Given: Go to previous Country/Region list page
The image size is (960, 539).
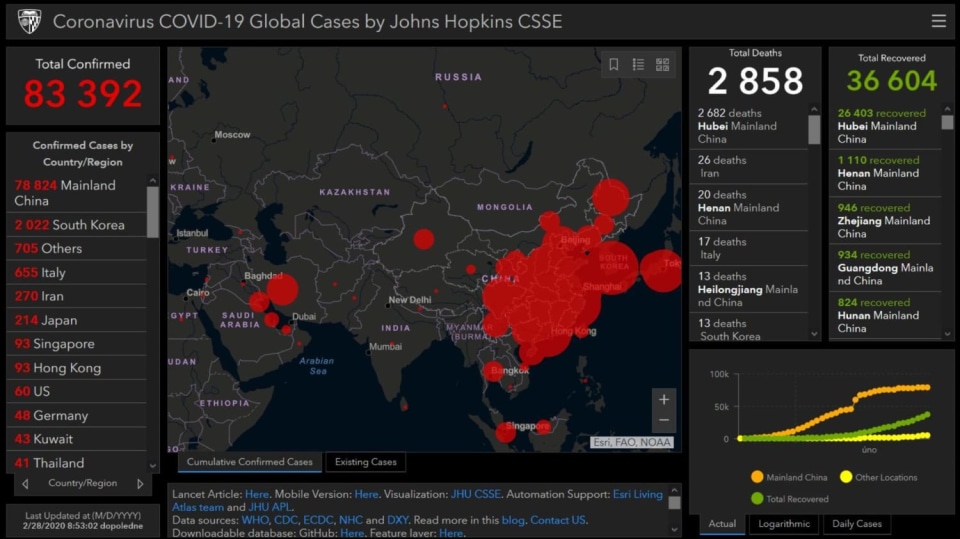Looking at the screenshot, I should point(25,483).
